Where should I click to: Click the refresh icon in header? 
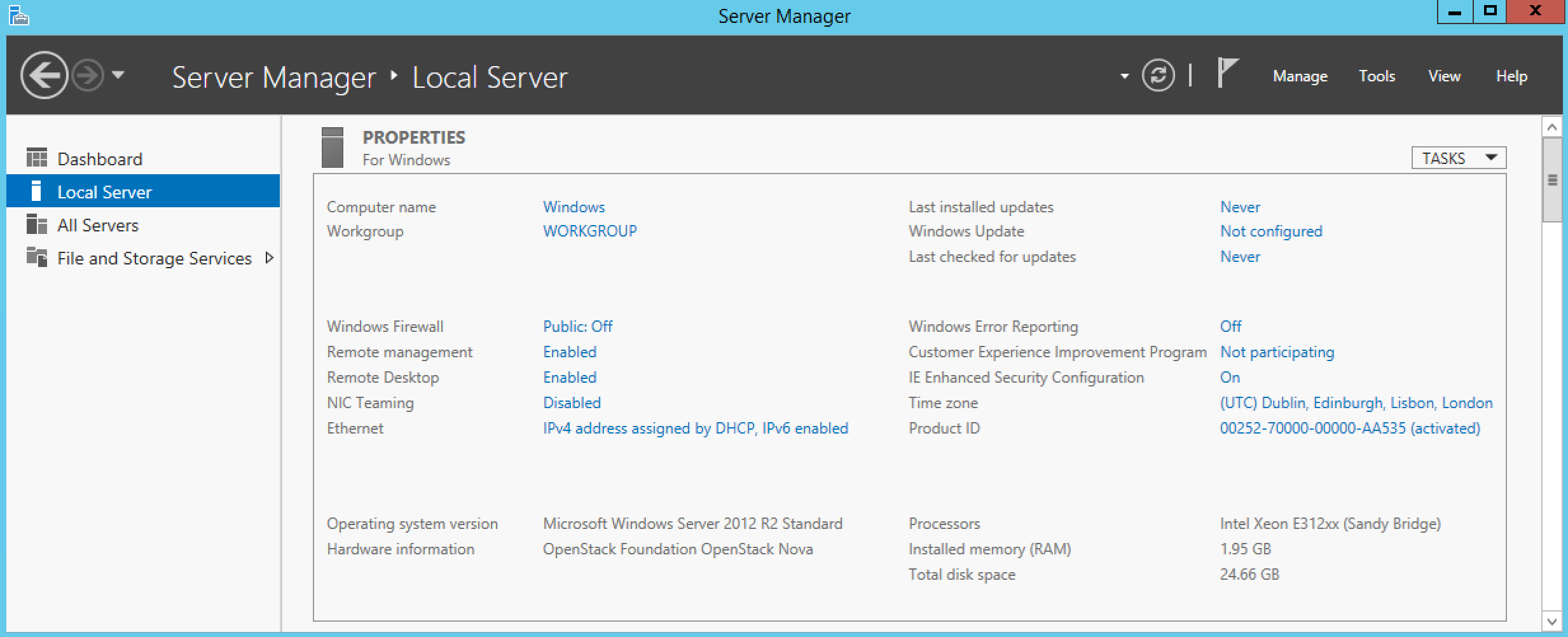(1158, 76)
